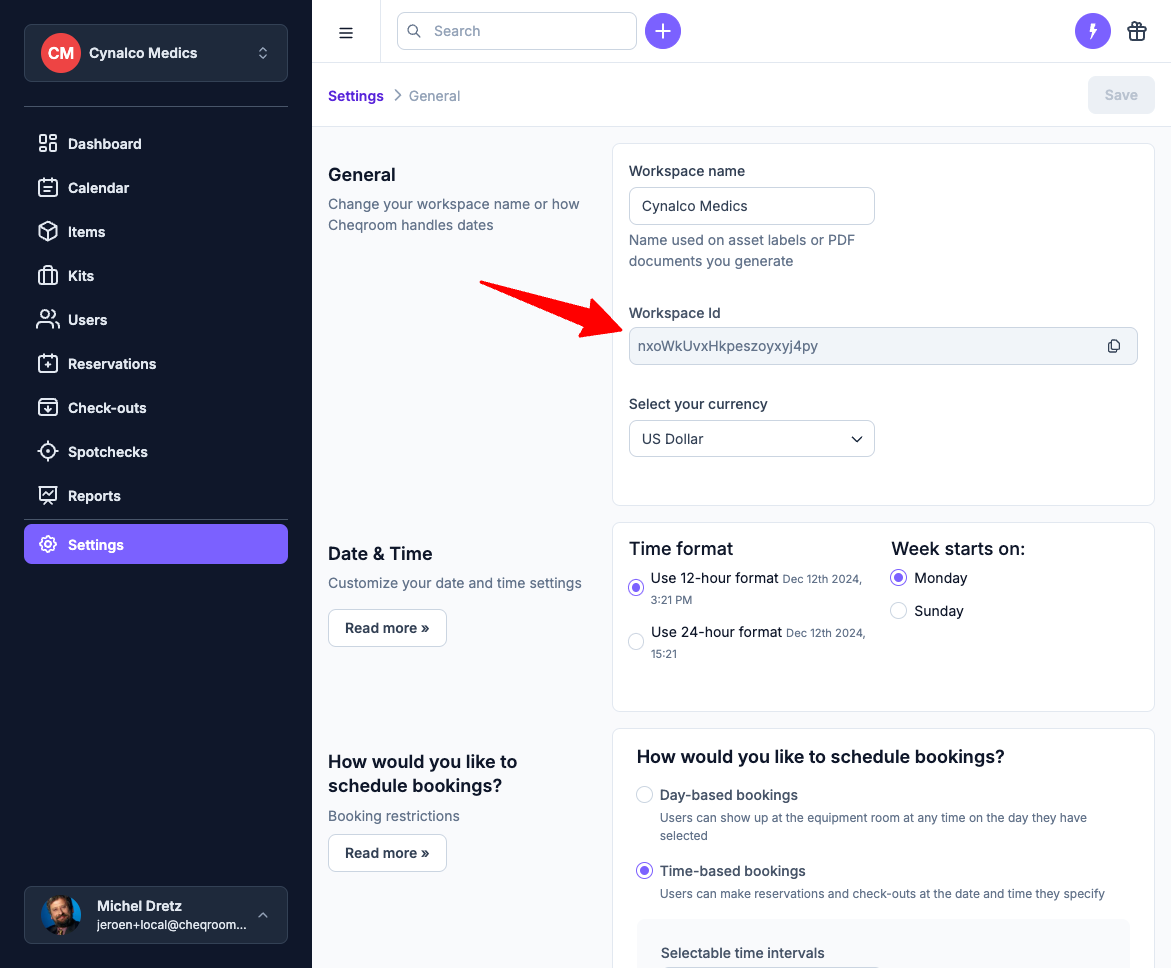Go to Kits in the sidebar
The image size is (1171, 968).
80,276
